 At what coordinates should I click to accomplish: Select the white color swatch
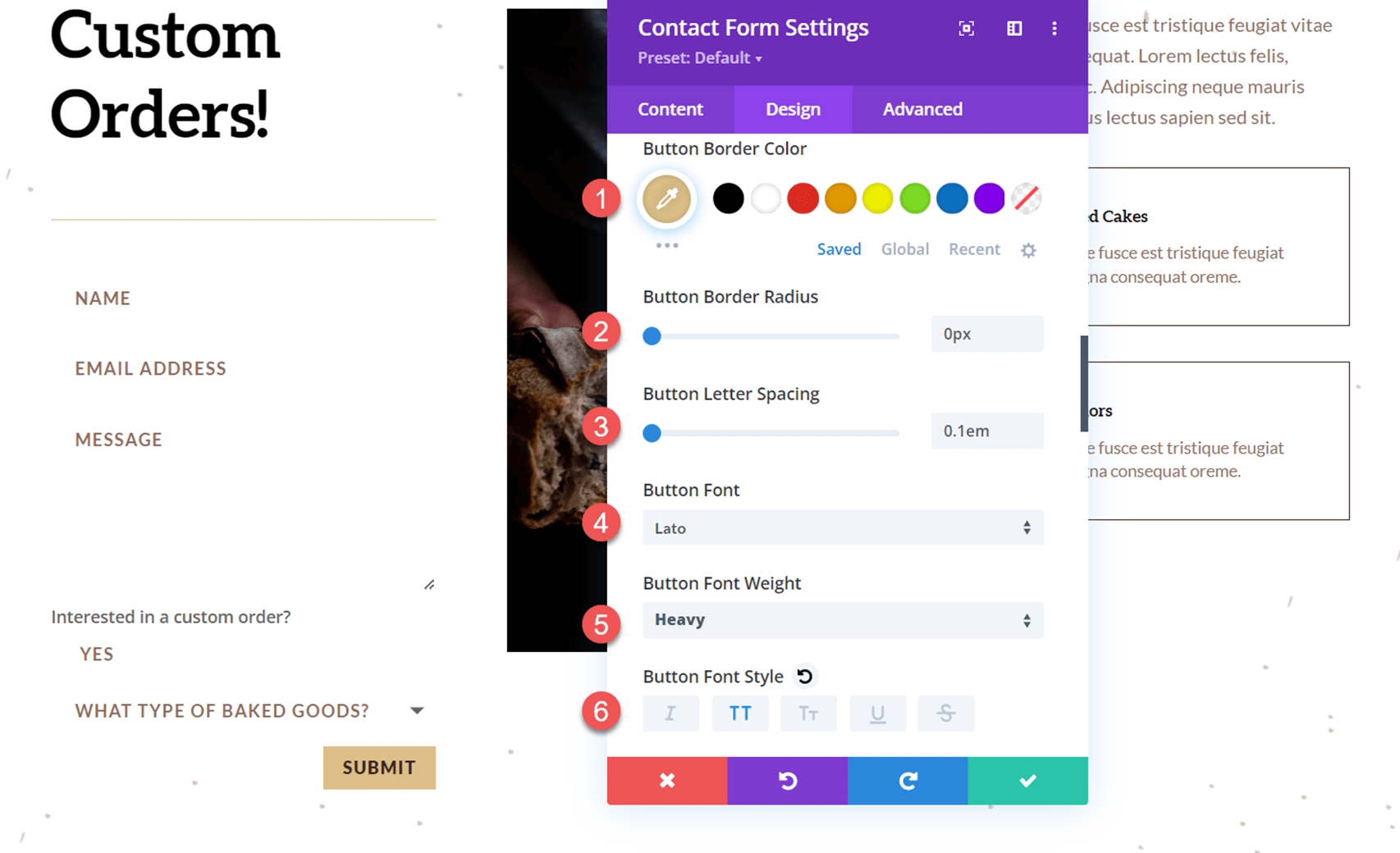[x=766, y=198]
